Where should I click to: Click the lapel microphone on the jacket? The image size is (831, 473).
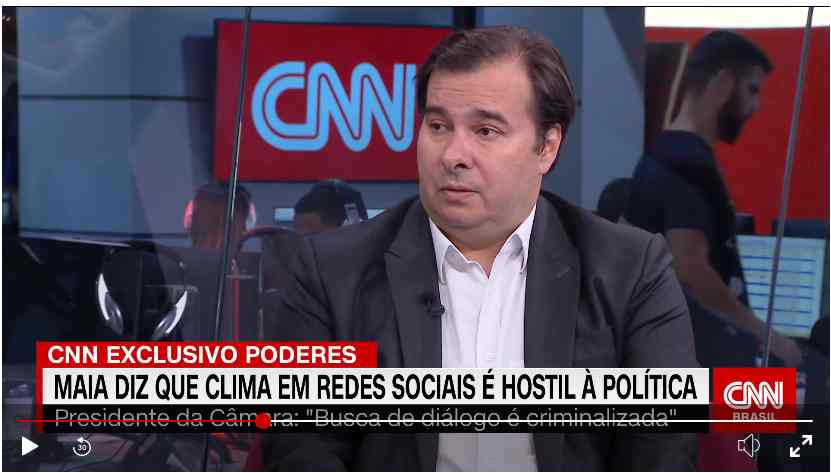(x=432, y=304)
